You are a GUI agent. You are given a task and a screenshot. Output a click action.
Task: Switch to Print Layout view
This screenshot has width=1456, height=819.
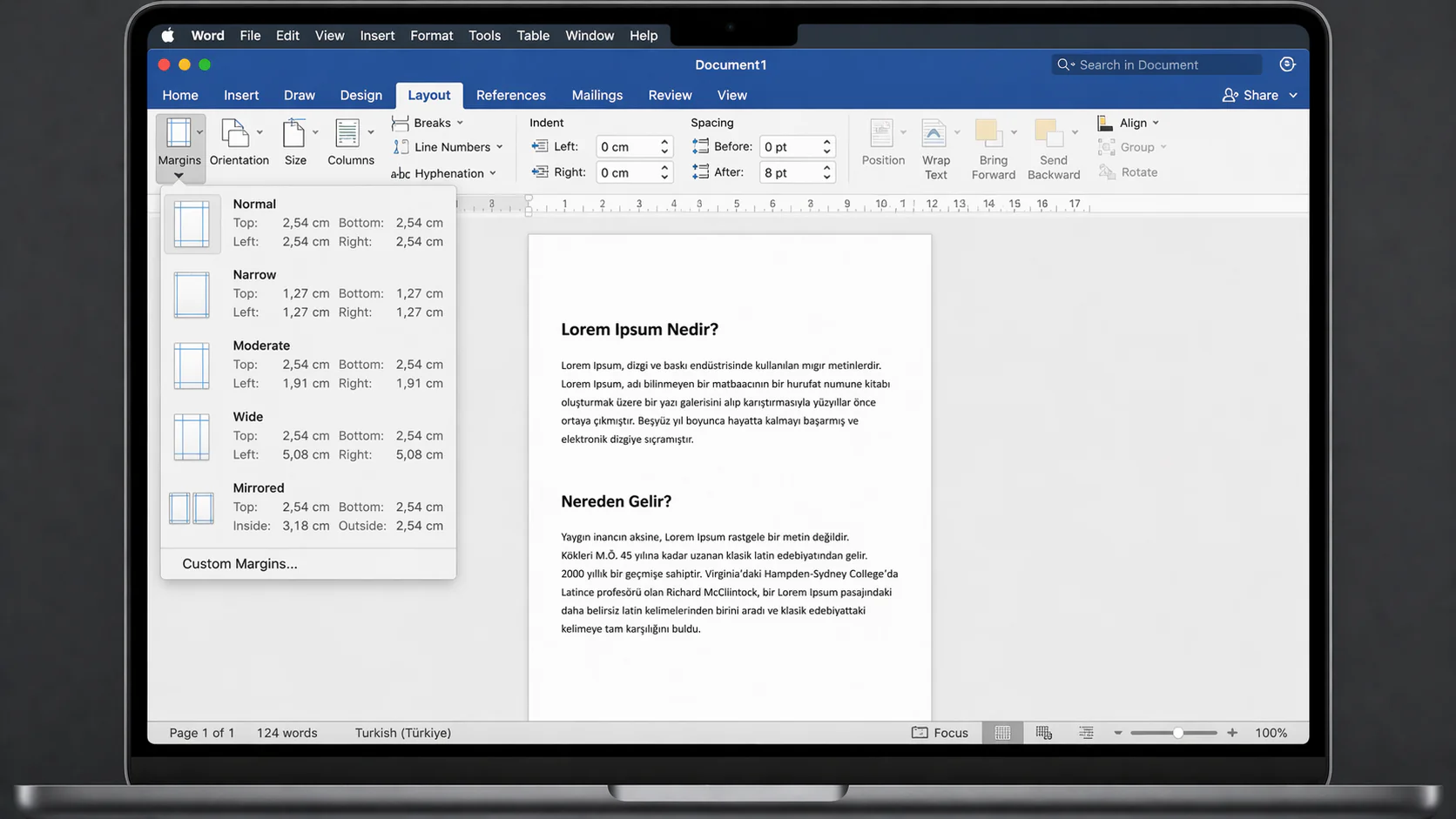(x=1001, y=732)
